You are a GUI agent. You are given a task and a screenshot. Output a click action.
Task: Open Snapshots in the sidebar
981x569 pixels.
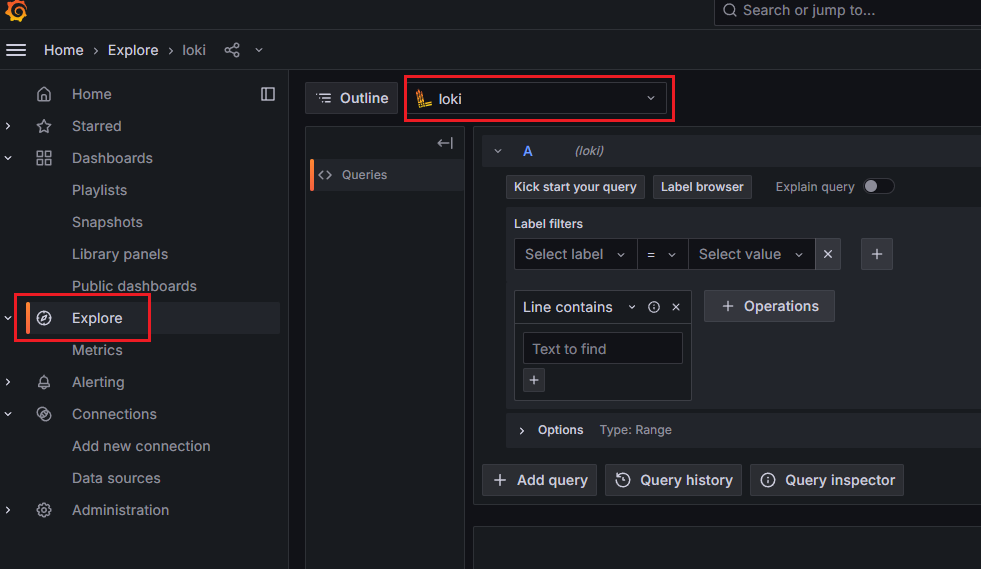click(107, 222)
